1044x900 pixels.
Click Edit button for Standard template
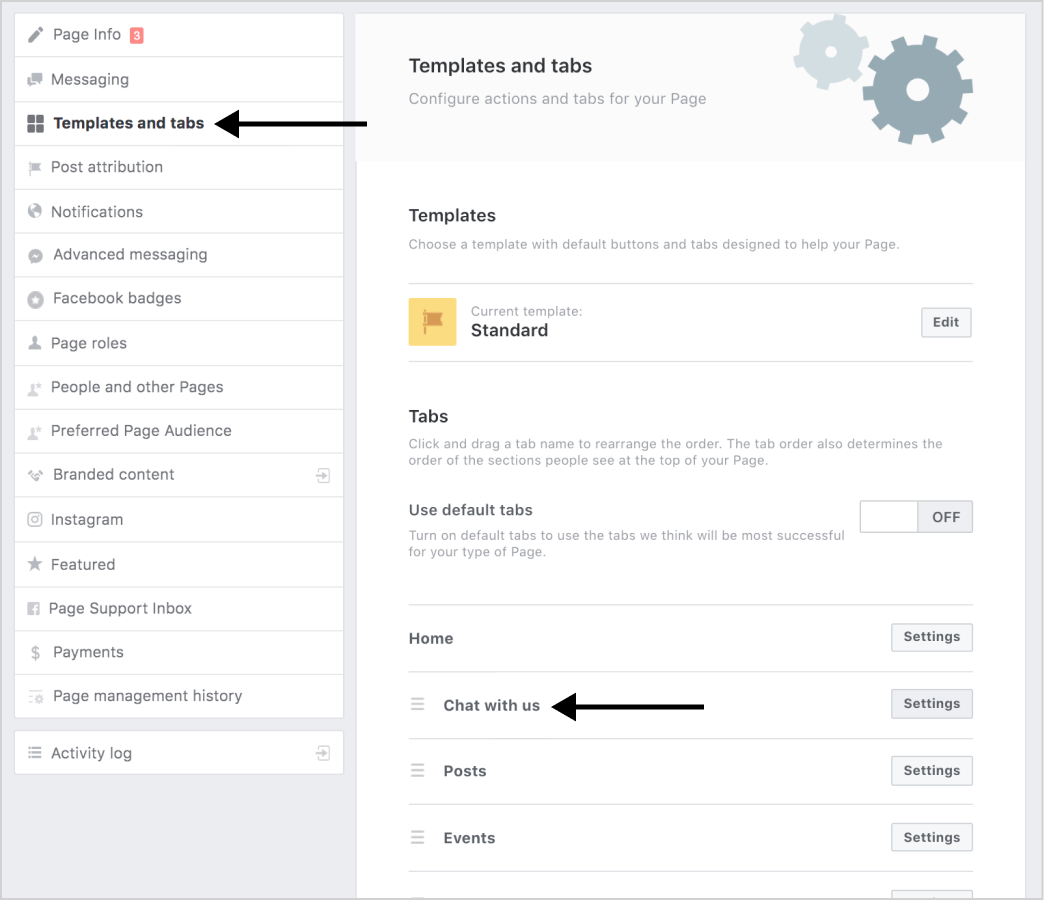click(x=945, y=322)
